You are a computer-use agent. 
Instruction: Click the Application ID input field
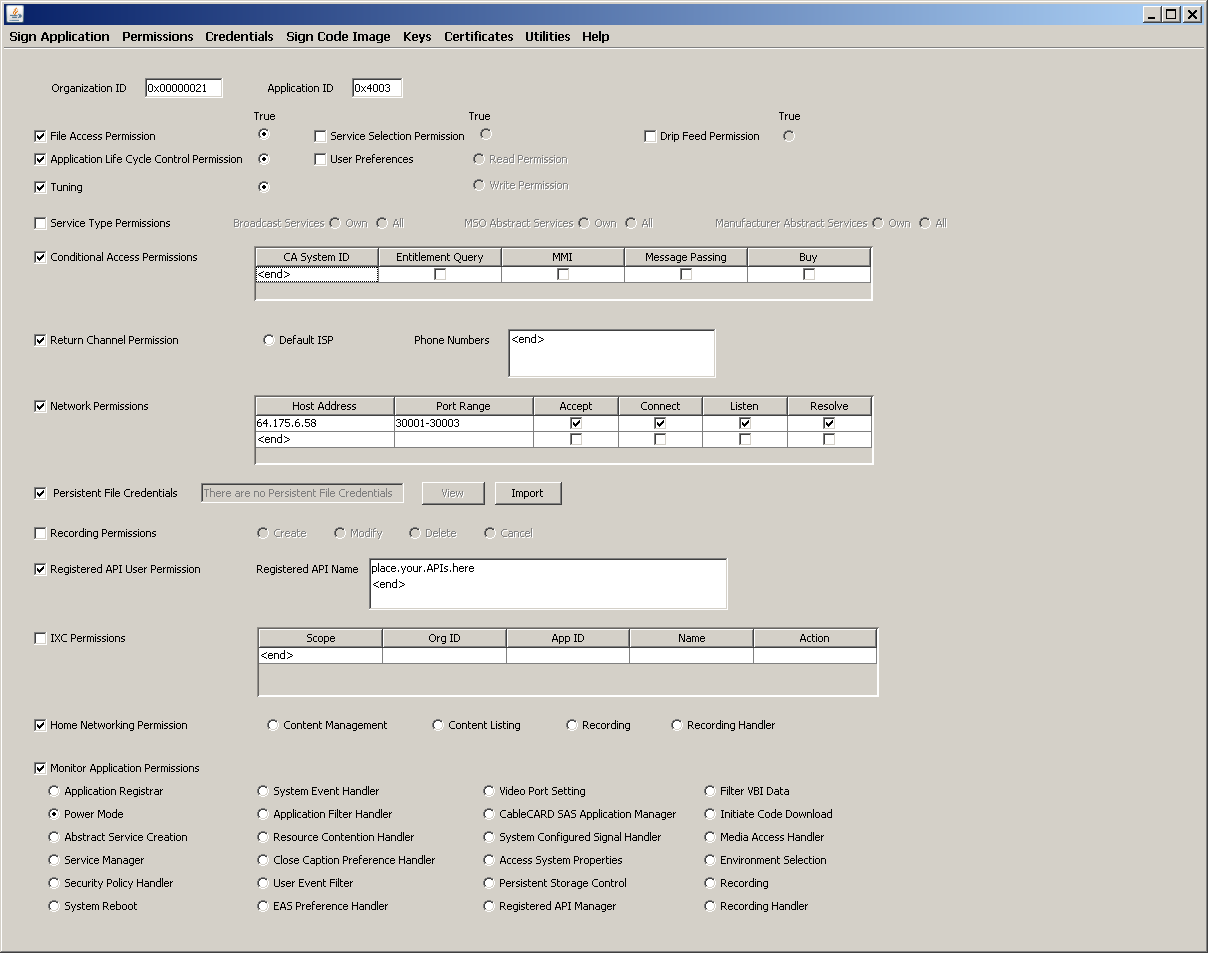[x=378, y=88]
